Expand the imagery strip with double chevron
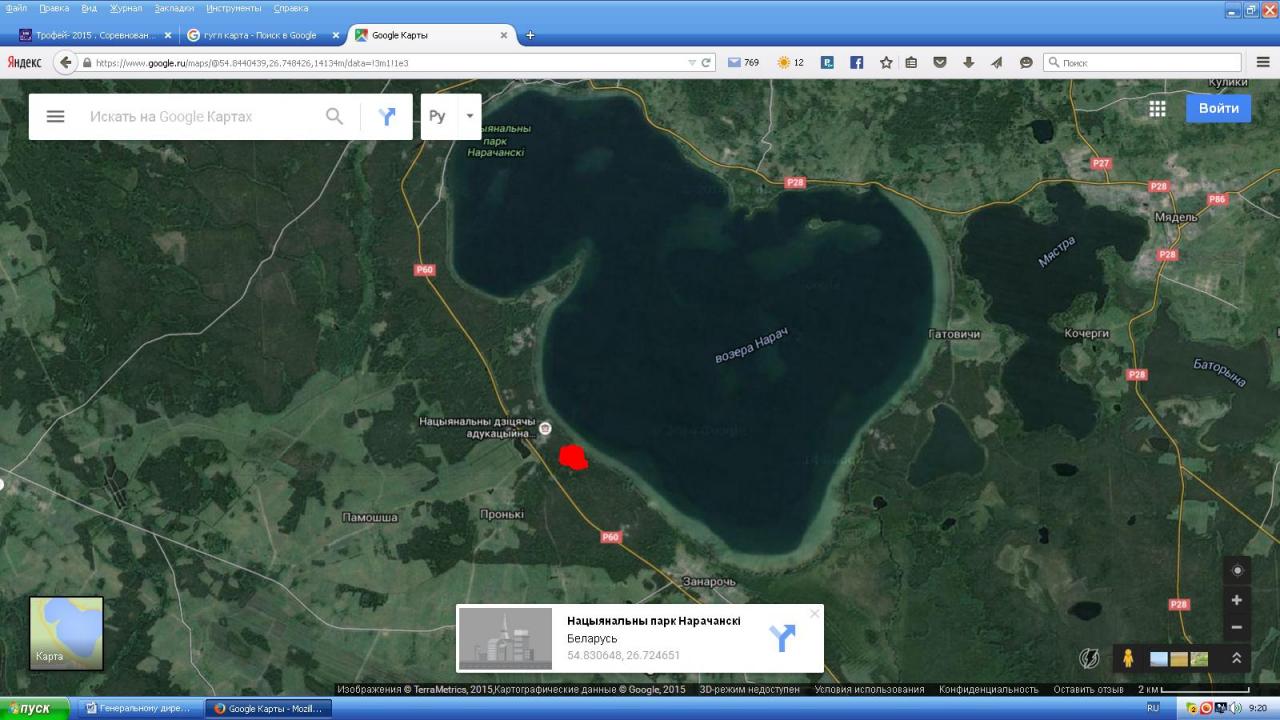 [1237, 658]
